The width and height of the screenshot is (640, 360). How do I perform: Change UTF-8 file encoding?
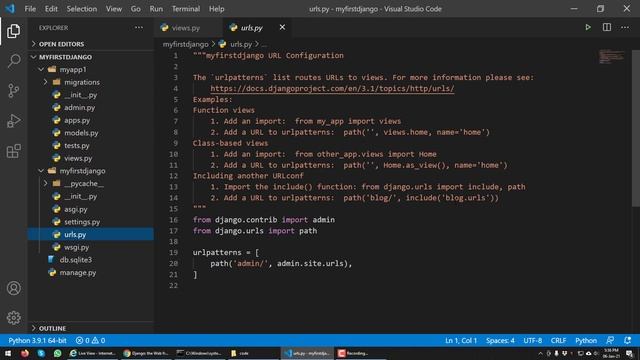coord(533,340)
